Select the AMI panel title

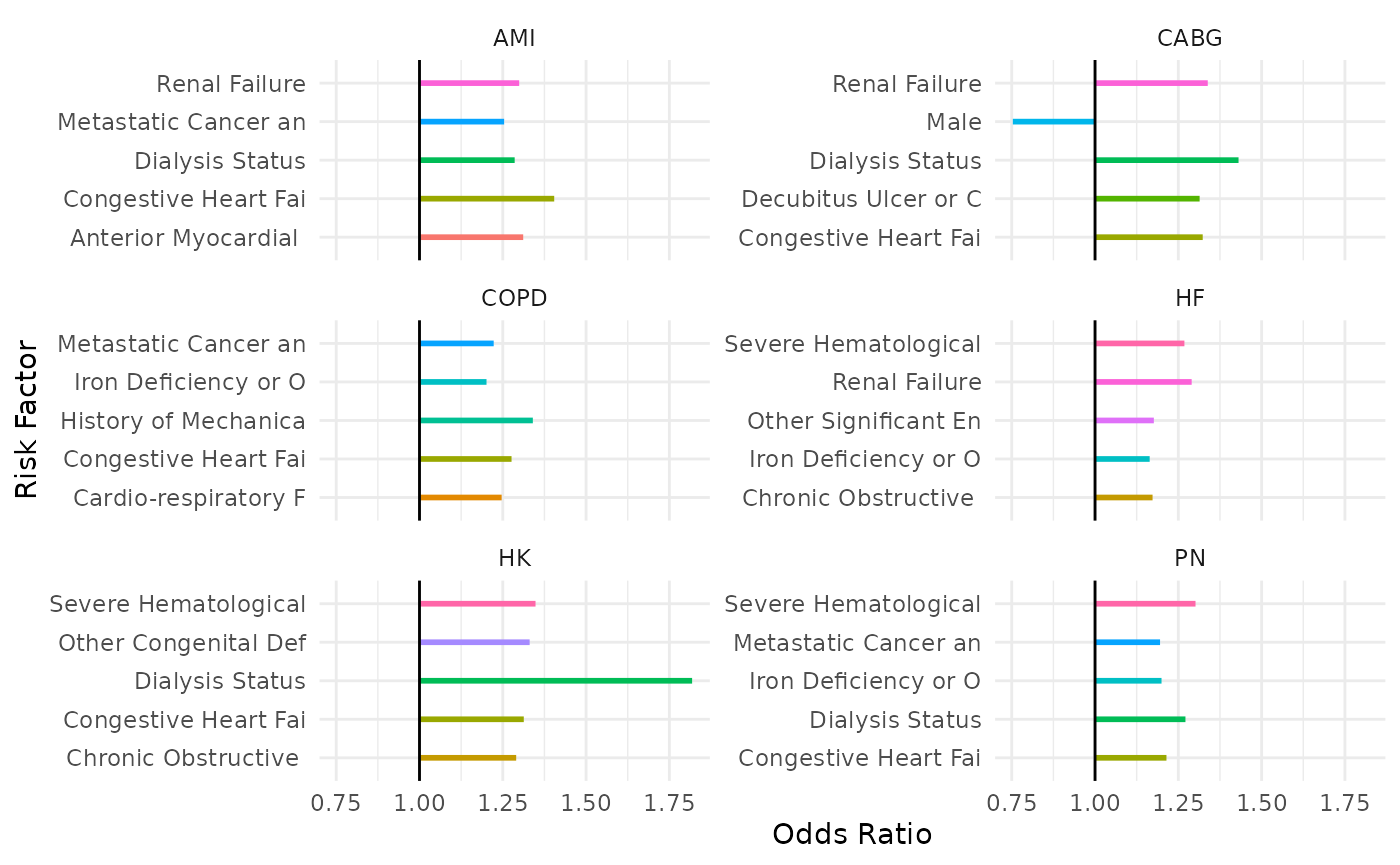pyautogui.click(x=514, y=39)
